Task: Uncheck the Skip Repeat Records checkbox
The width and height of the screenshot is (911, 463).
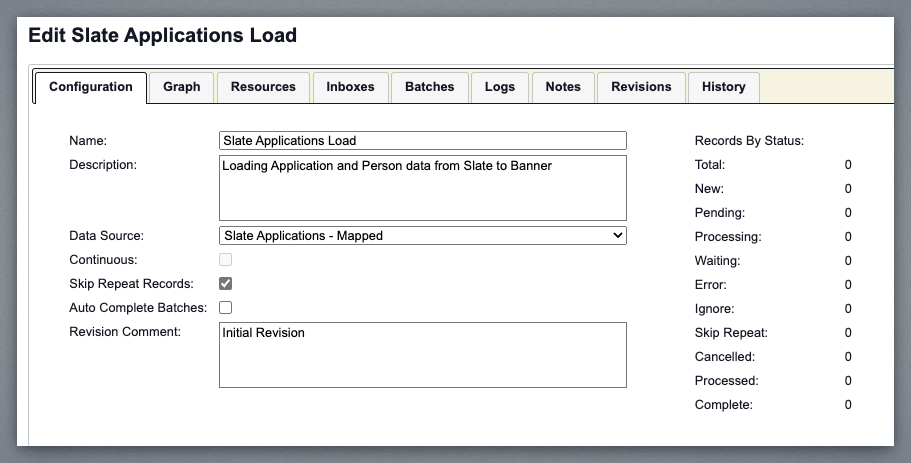Action: [226, 284]
